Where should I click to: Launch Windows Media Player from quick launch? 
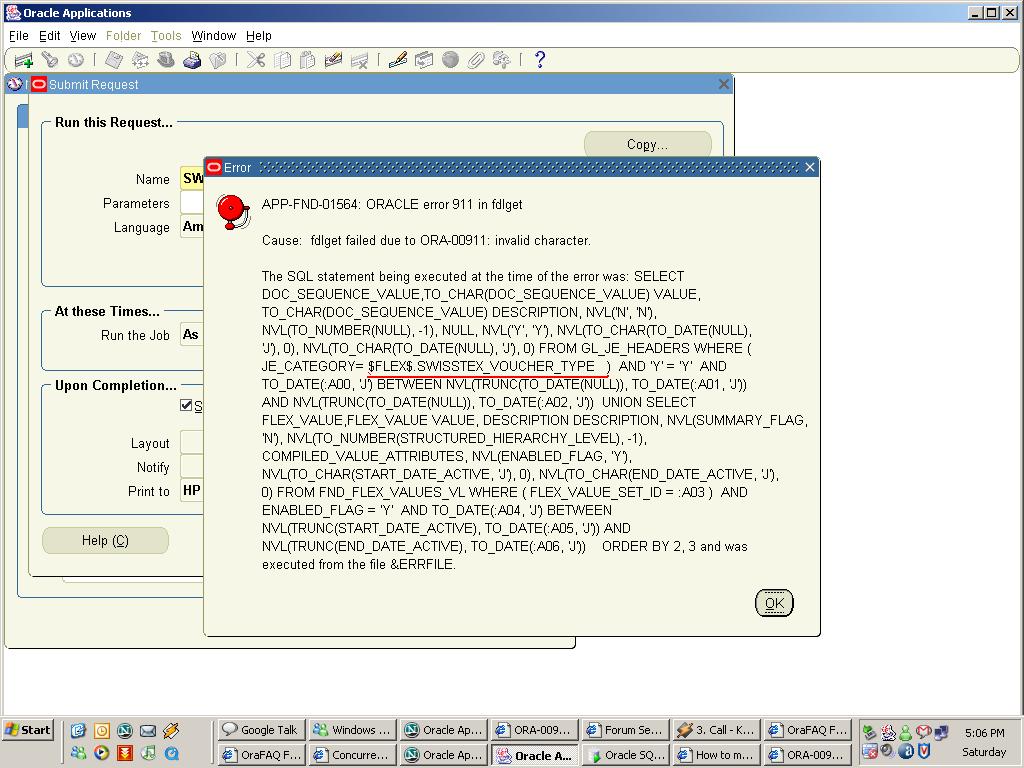pyautogui.click(x=101, y=753)
